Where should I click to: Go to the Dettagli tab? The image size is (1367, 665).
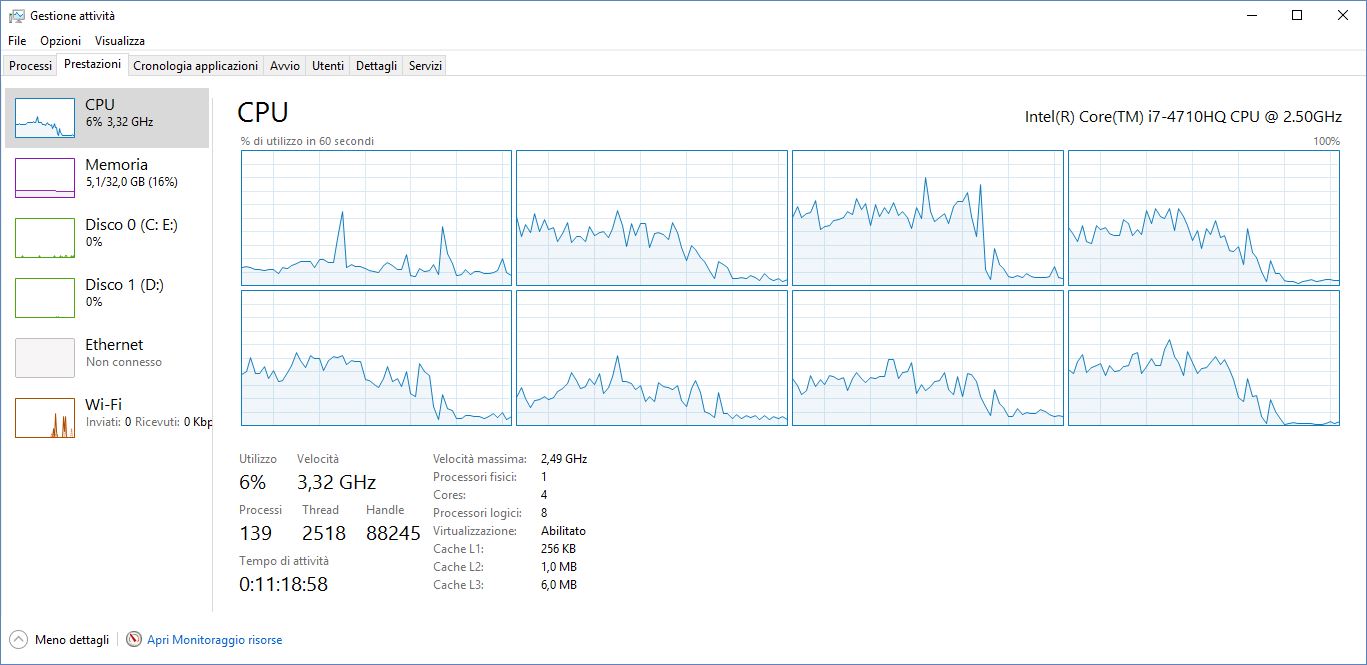[x=376, y=66]
